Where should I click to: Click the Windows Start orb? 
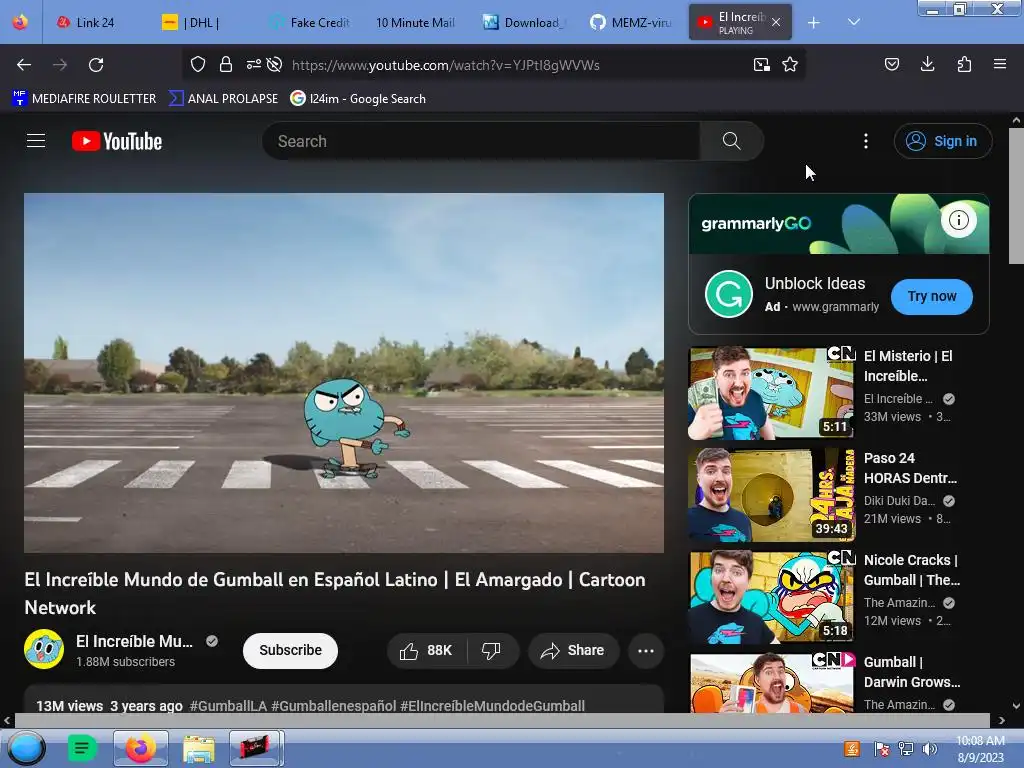[x=27, y=748]
